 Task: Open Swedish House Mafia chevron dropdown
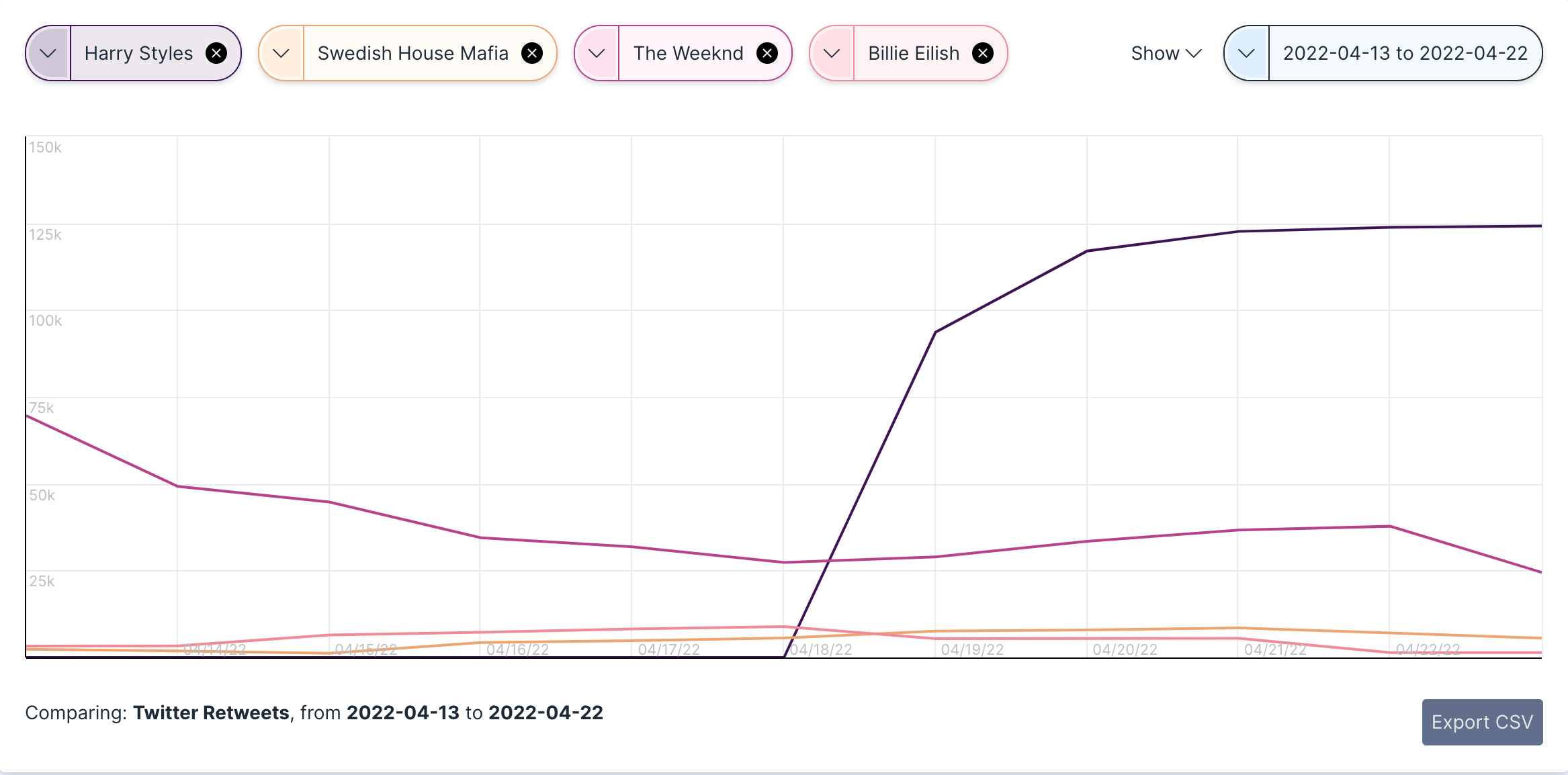pos(281,53)
